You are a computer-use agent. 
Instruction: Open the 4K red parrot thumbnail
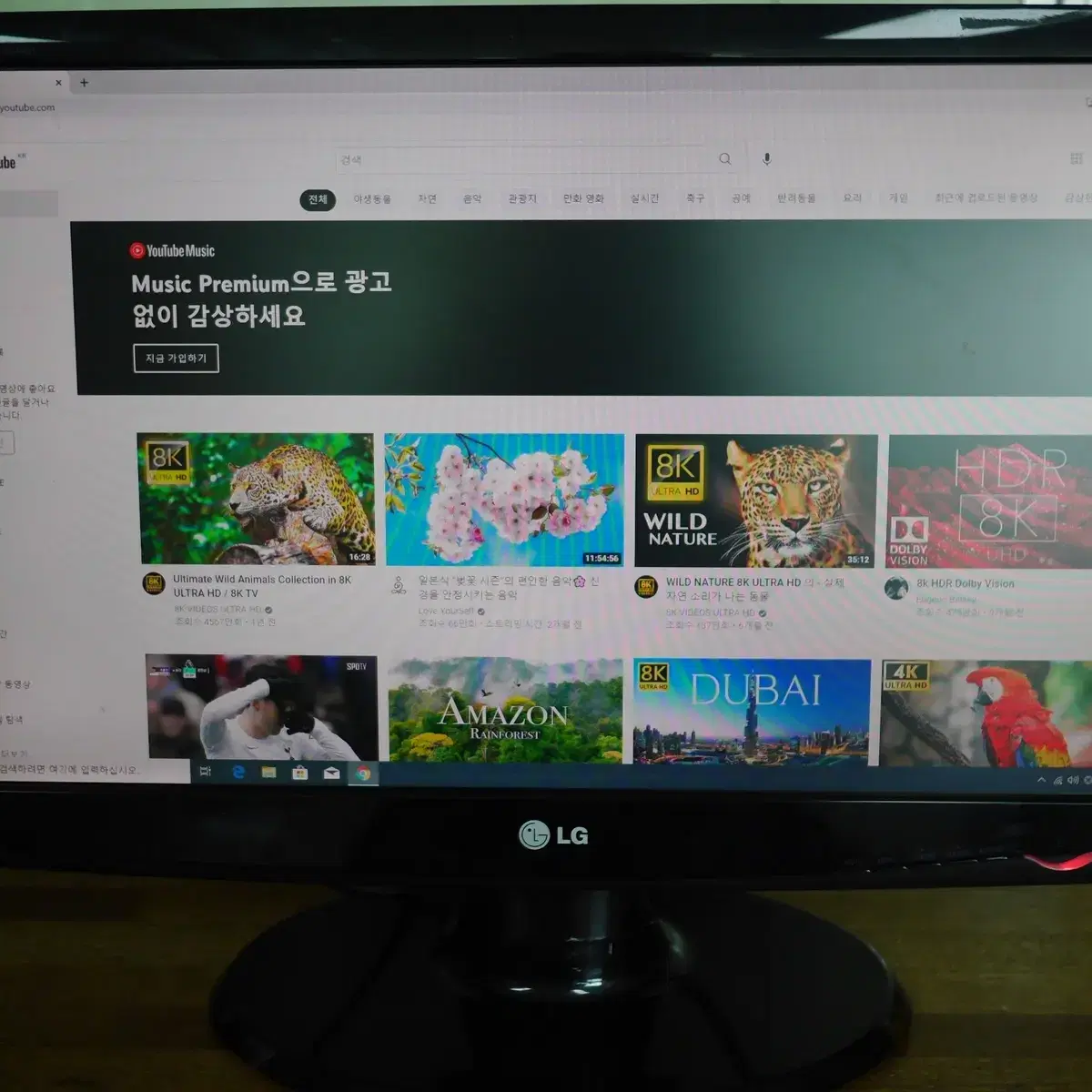[986, 713]
